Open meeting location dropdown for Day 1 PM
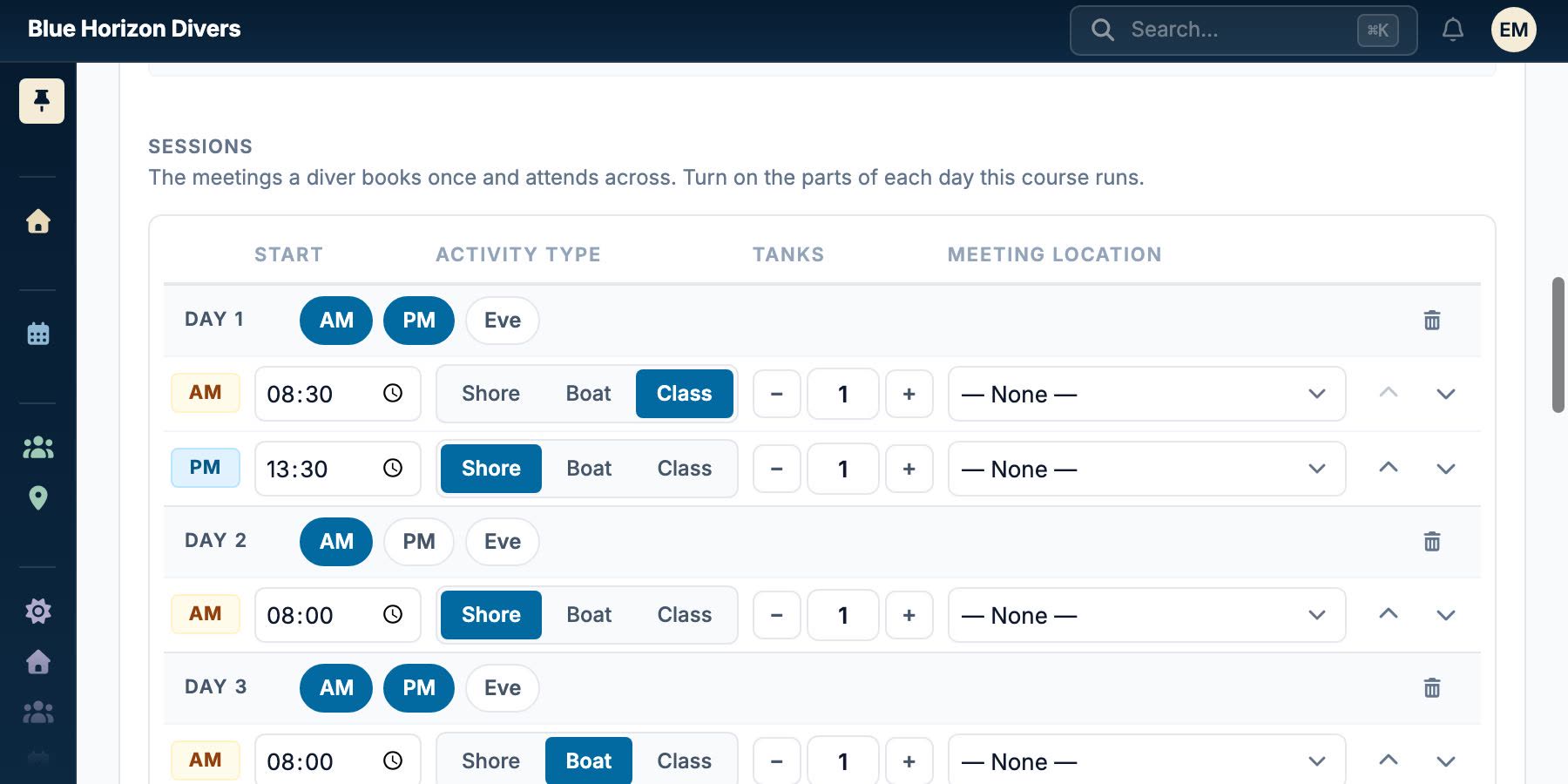Image resolution: width=1568 pixels, height=784 pixels. (x=1146, y=469)
